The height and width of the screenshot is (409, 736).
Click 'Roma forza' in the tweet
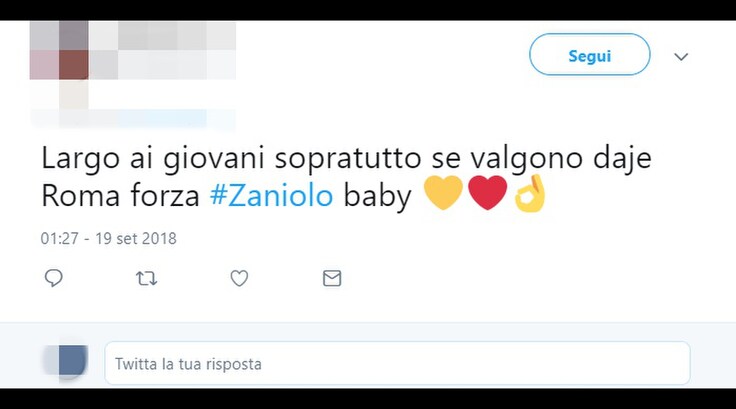click(x=120, y=196)
